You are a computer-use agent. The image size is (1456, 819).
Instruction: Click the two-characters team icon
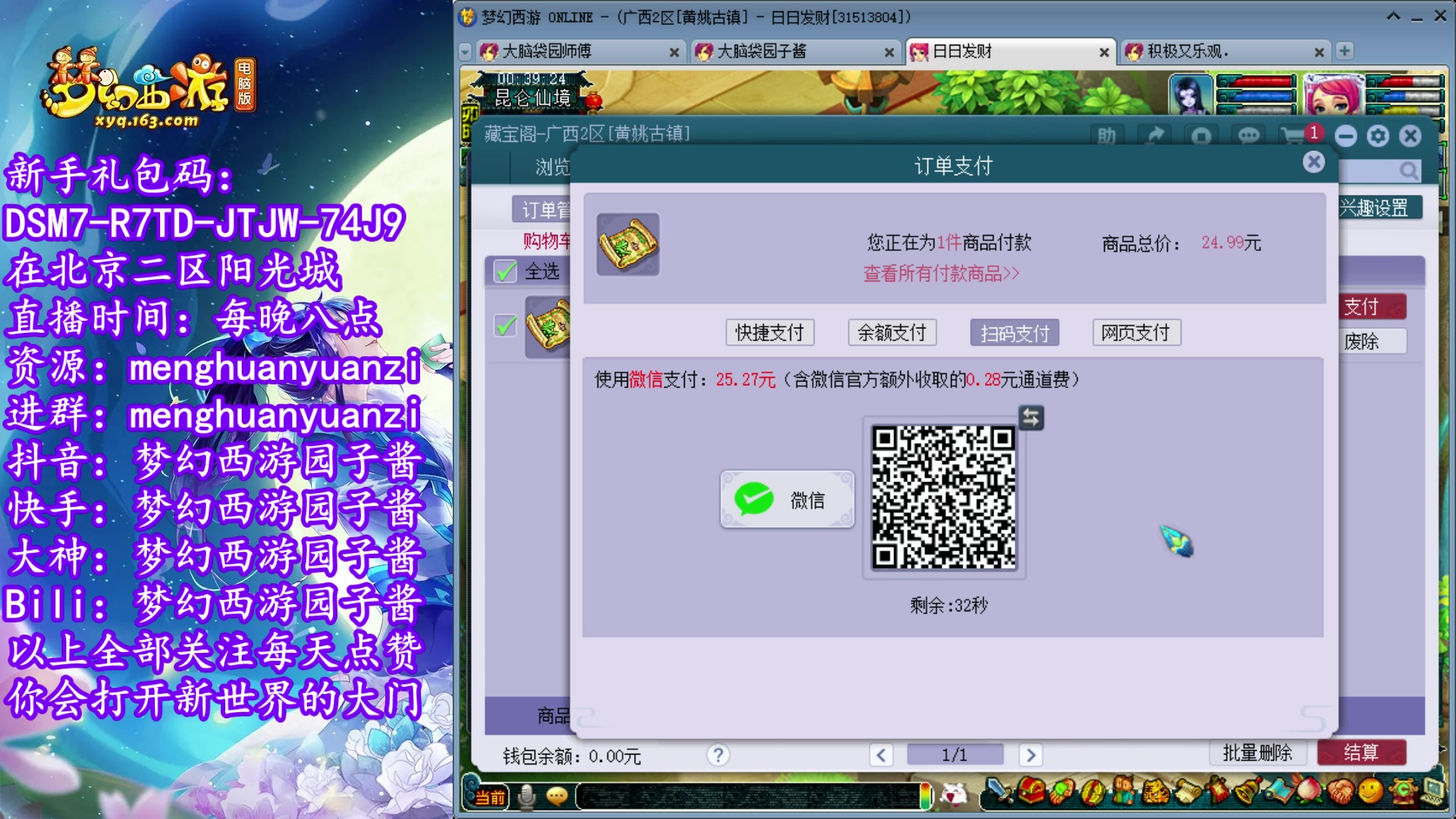1124,790
